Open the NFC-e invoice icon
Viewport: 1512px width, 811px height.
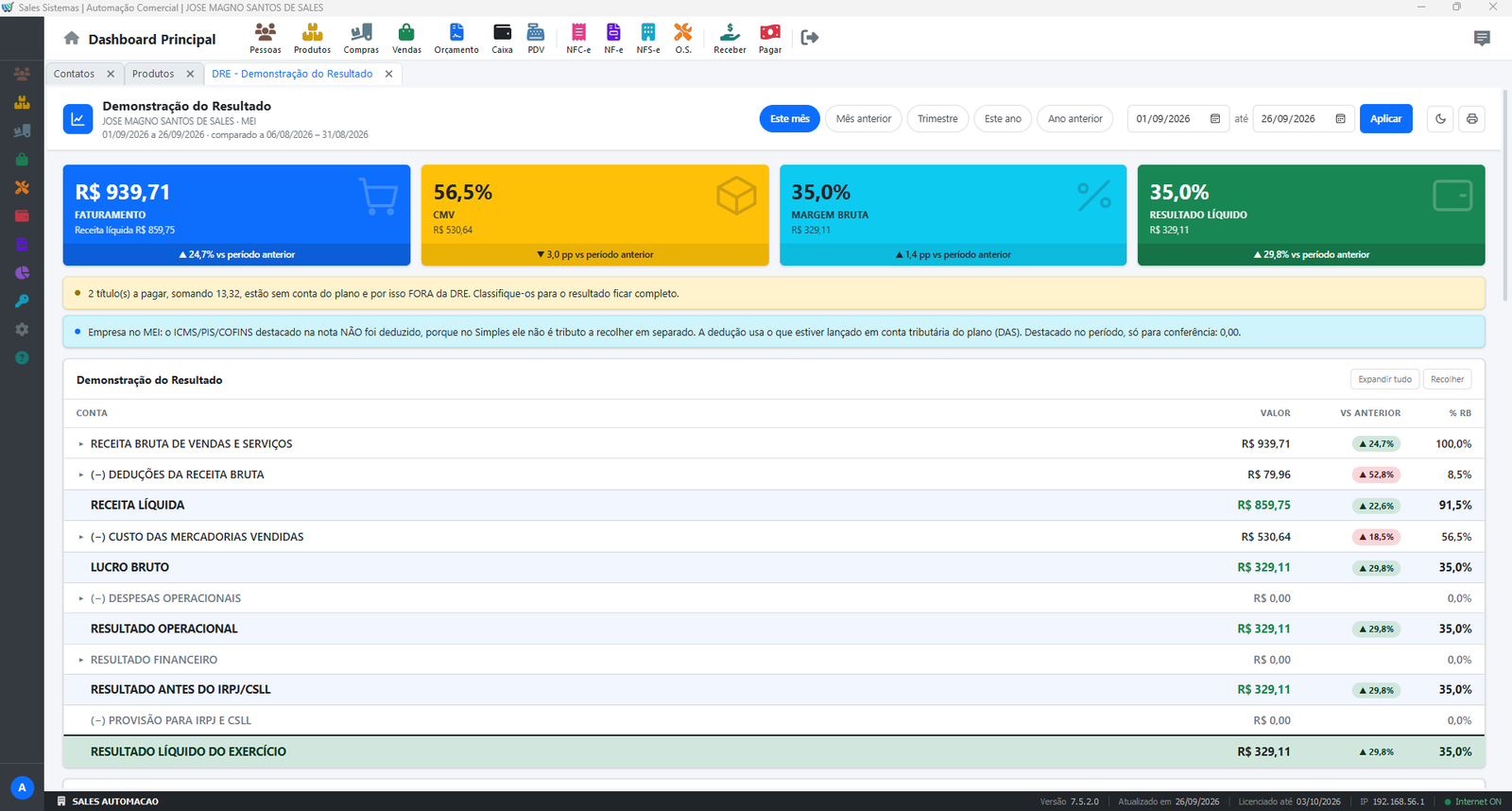coord(578,38)
